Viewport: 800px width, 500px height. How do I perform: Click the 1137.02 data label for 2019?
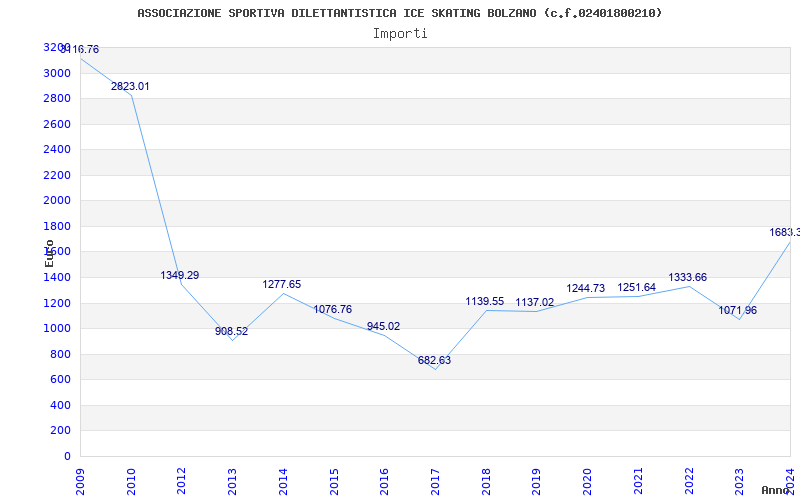(535, 302)
